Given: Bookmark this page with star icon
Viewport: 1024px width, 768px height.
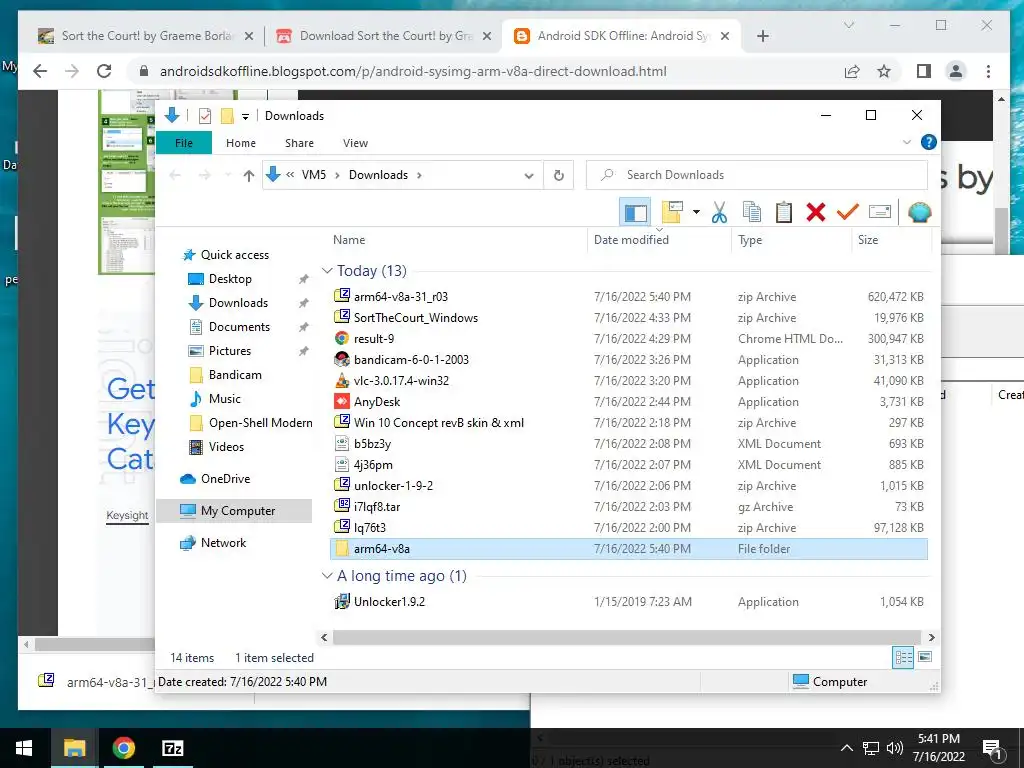Looking at the screenshot, I should click(x=884, y=71).
